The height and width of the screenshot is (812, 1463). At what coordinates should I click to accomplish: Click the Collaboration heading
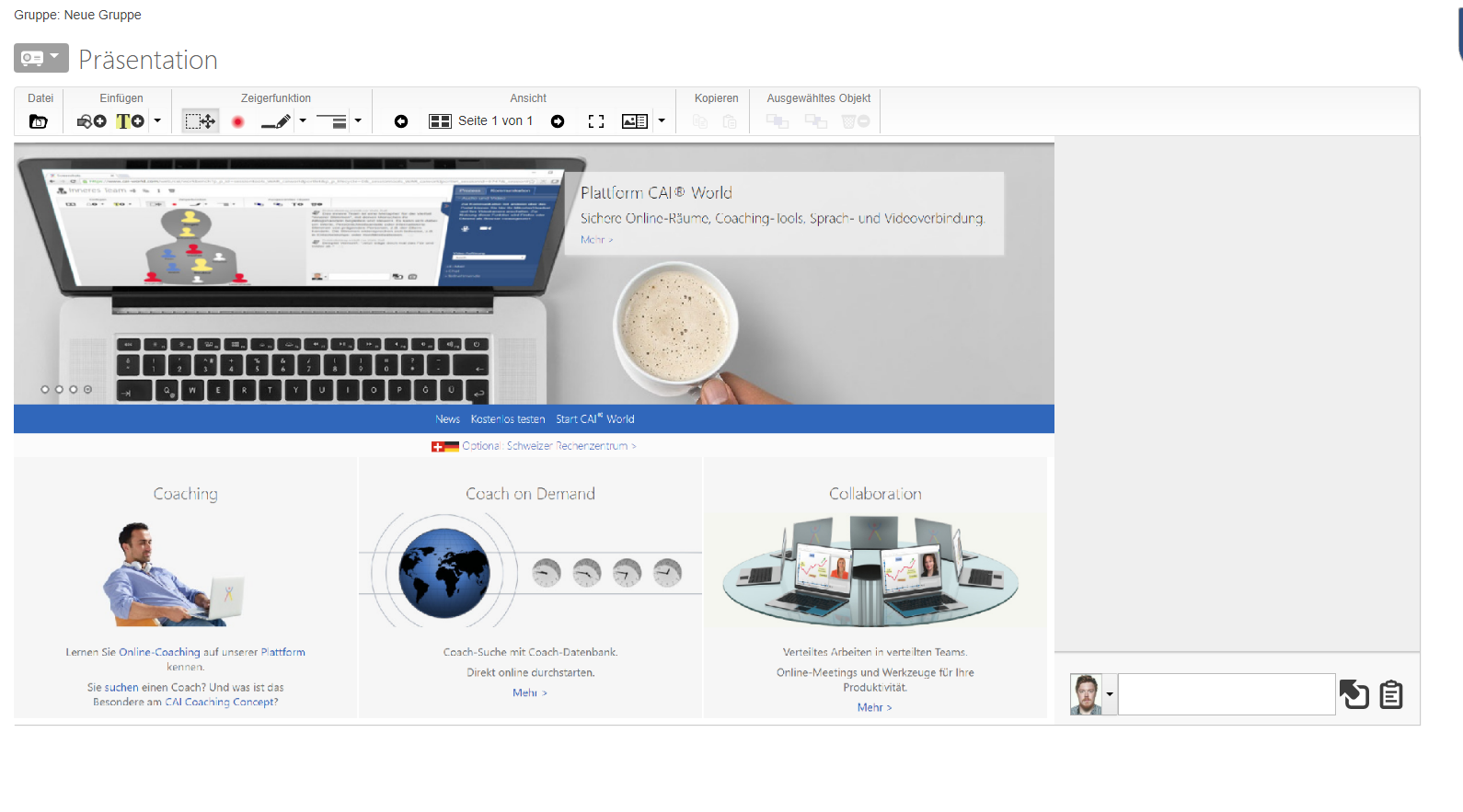[875, 494]
